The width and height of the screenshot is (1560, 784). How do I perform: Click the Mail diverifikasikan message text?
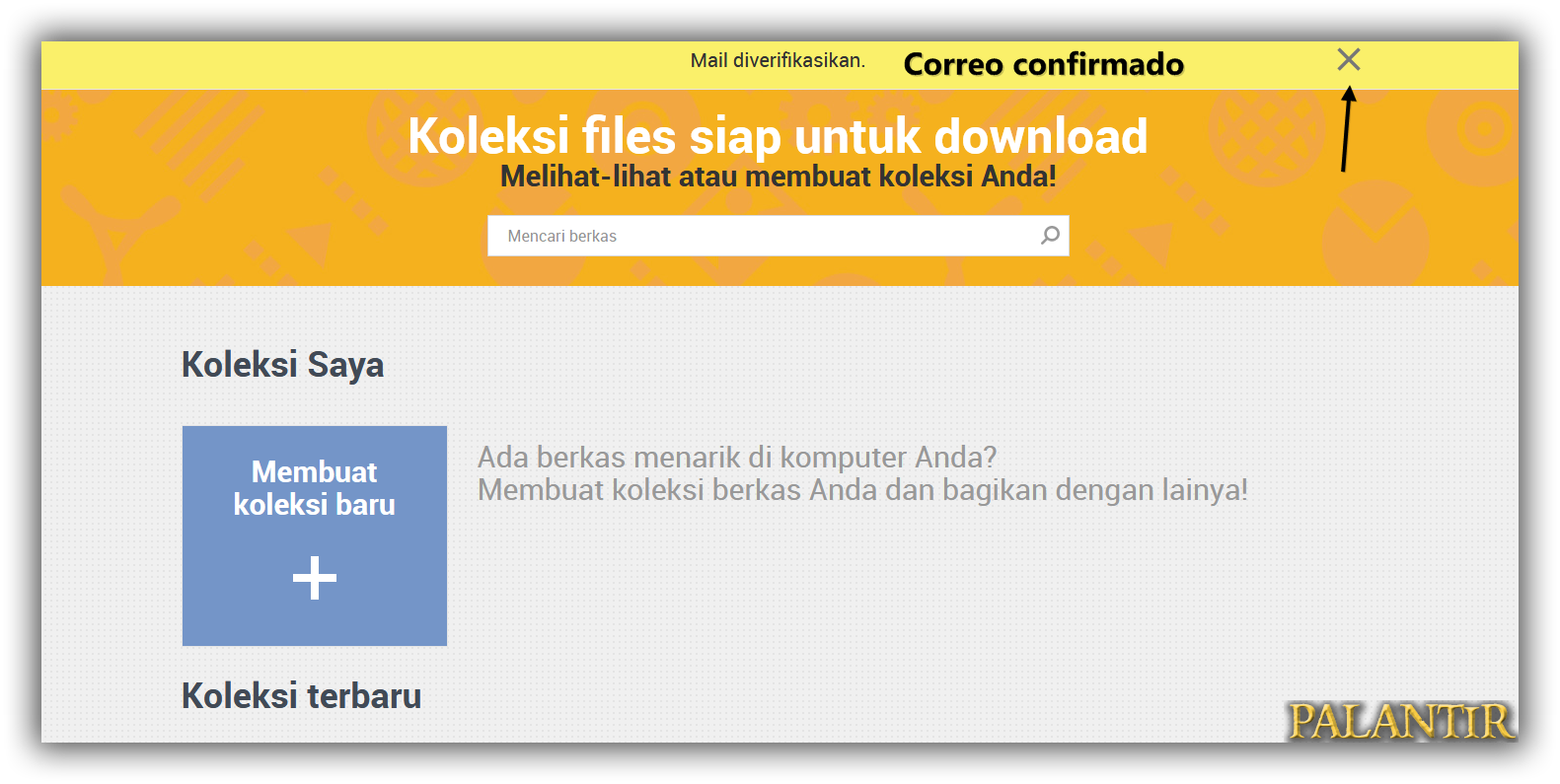778,61
